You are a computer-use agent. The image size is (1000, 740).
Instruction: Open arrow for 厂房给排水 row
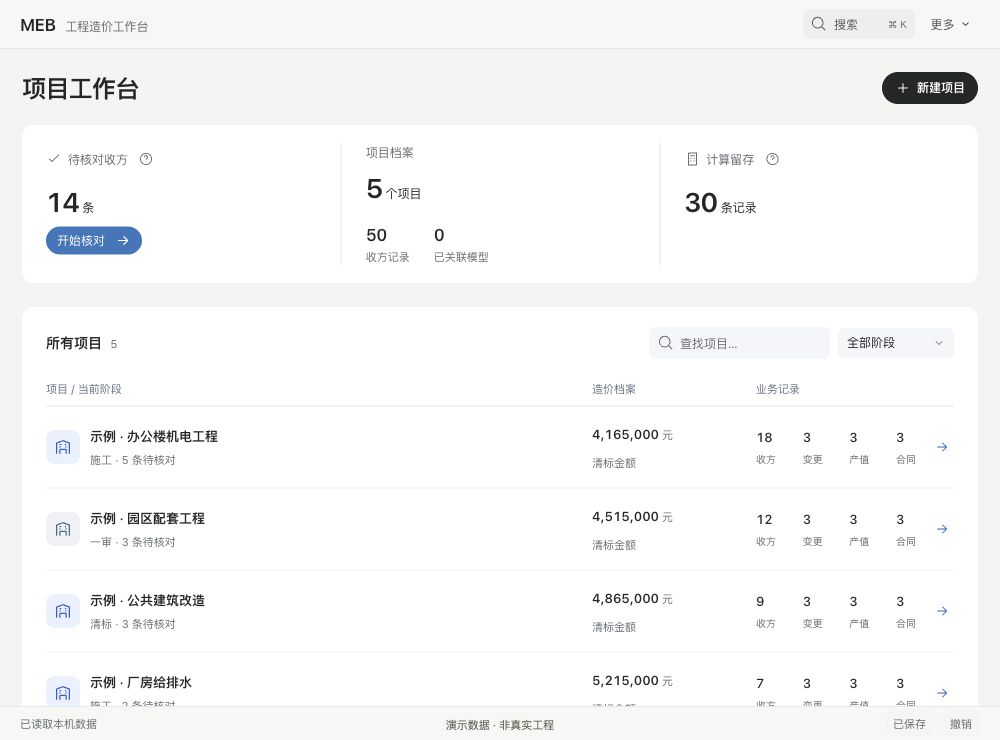click(x=942, y=693)
